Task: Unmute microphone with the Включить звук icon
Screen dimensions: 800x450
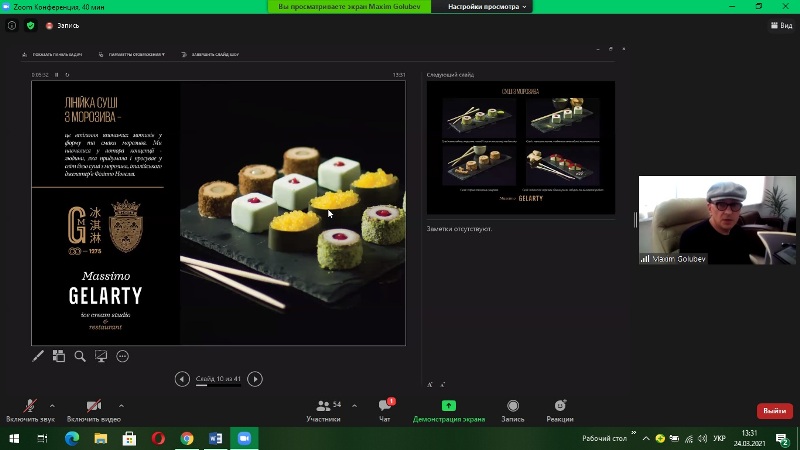Action: pos(30,405)
